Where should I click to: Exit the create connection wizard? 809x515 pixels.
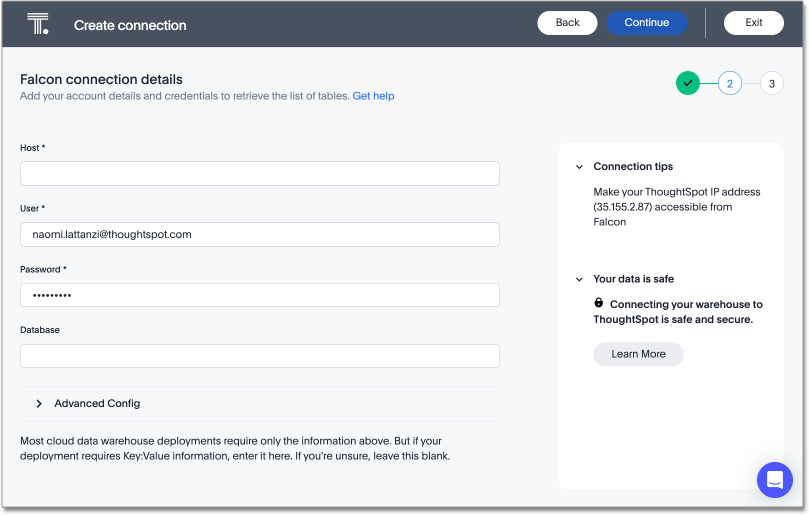[753, 23]
